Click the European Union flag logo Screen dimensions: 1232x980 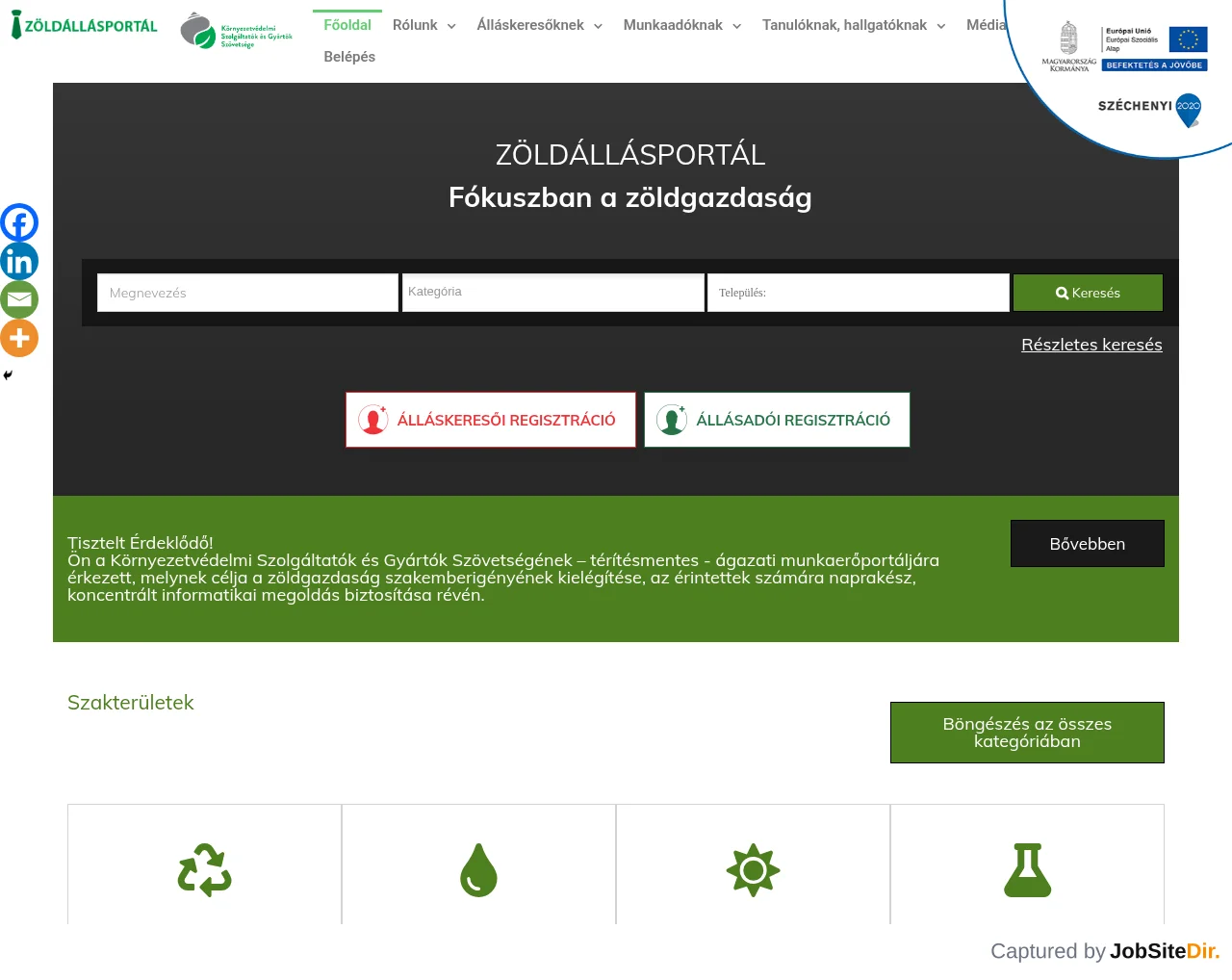coord(1188,39)
